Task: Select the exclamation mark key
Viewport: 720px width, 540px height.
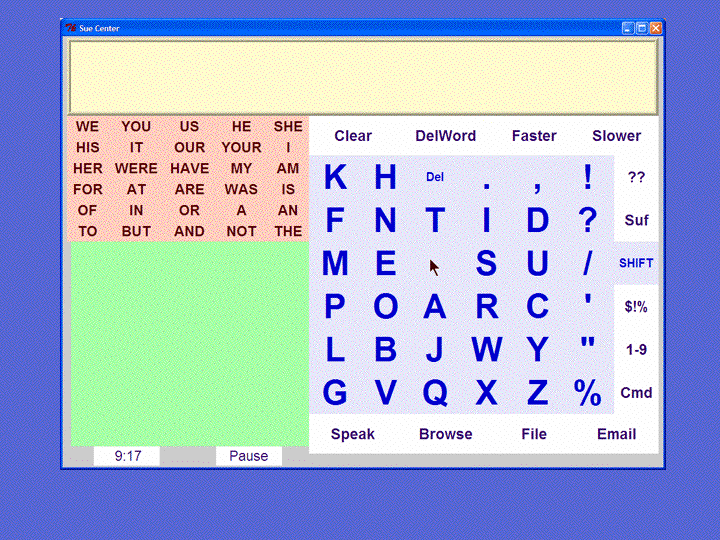Action: tap(587, 177)
